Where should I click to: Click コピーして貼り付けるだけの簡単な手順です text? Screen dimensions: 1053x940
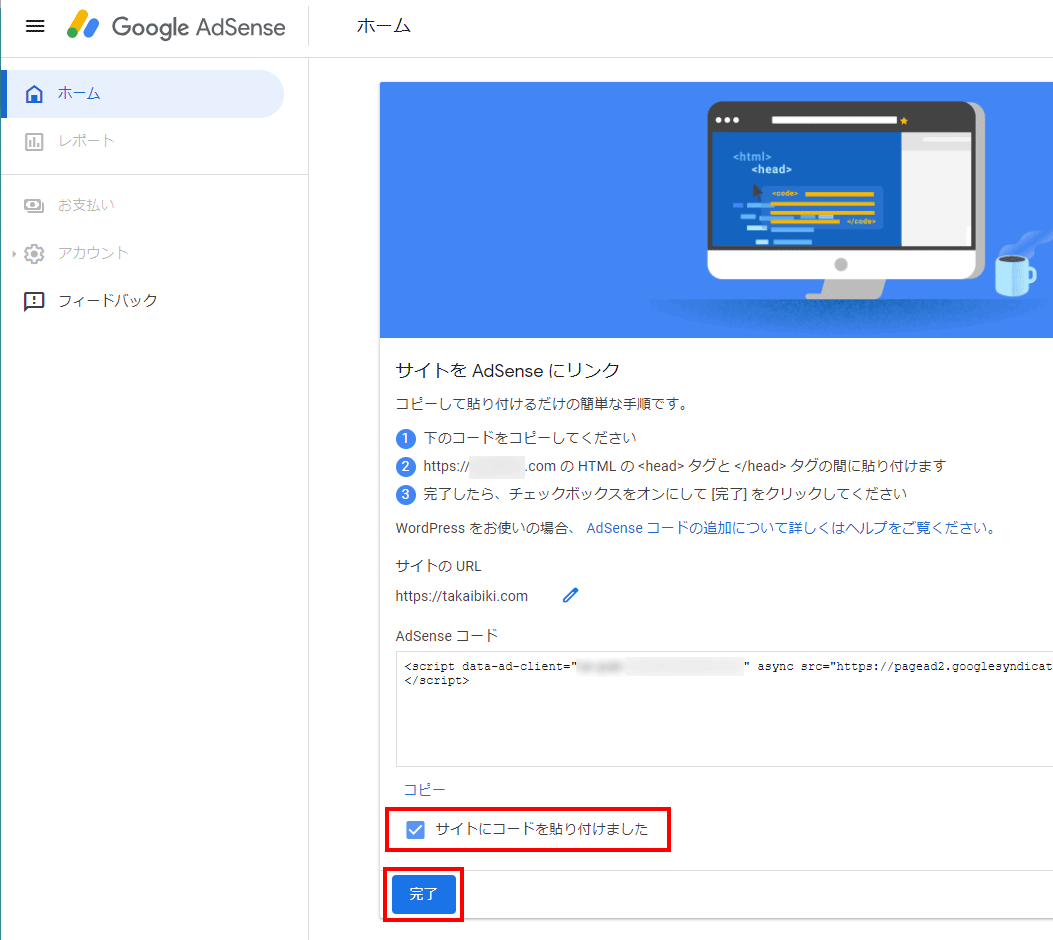pyautogui.click(x=541, y=404)
